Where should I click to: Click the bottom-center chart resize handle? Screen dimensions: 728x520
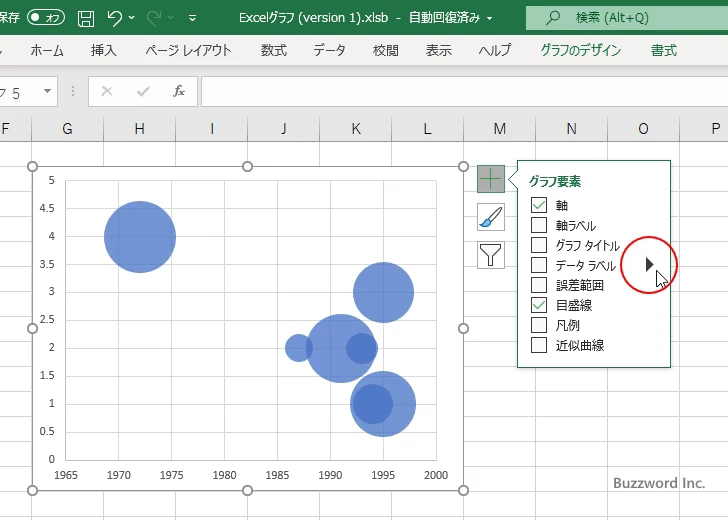(247, 490)
